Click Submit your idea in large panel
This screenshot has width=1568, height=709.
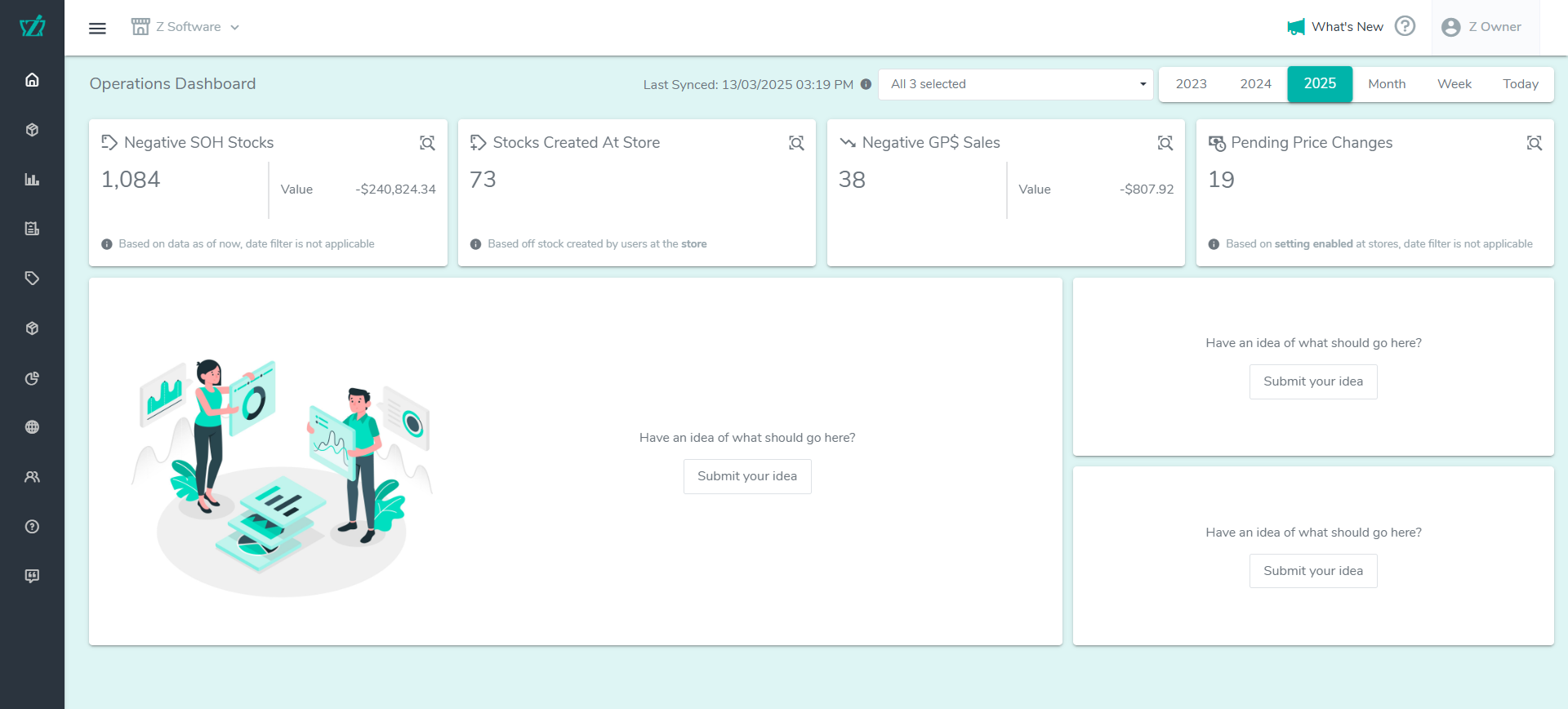(x=746, y=476)
